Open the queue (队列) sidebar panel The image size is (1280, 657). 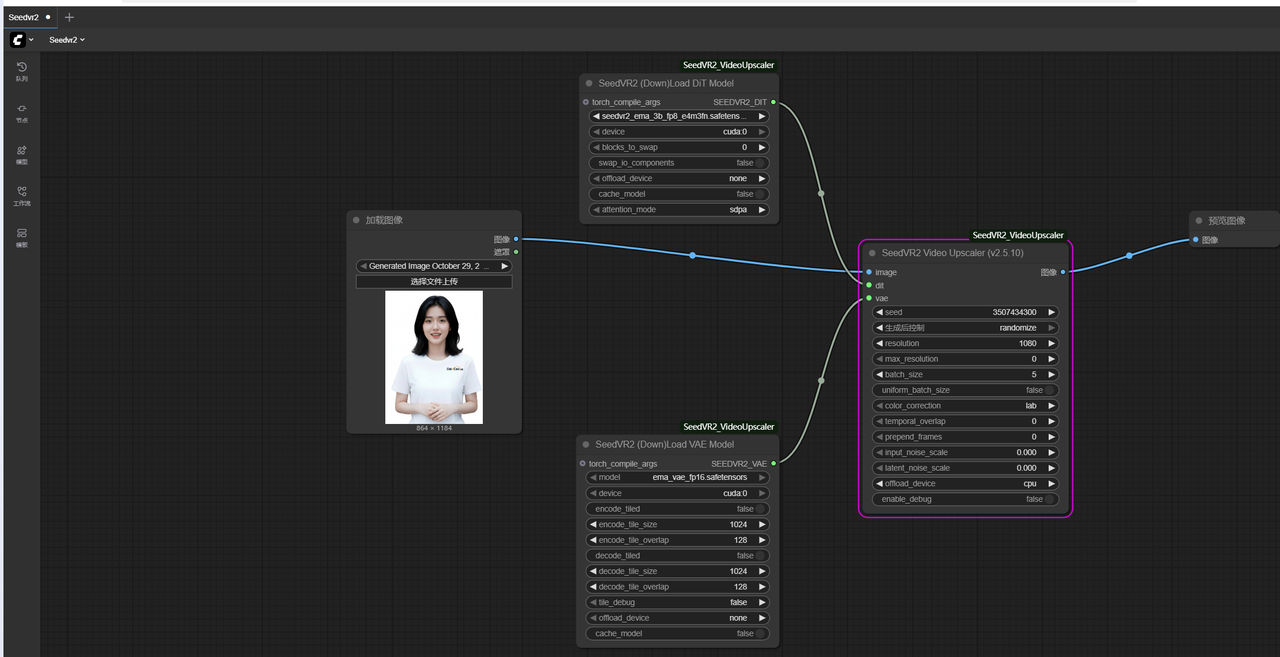pyautogui.click(x=21, y=70)
